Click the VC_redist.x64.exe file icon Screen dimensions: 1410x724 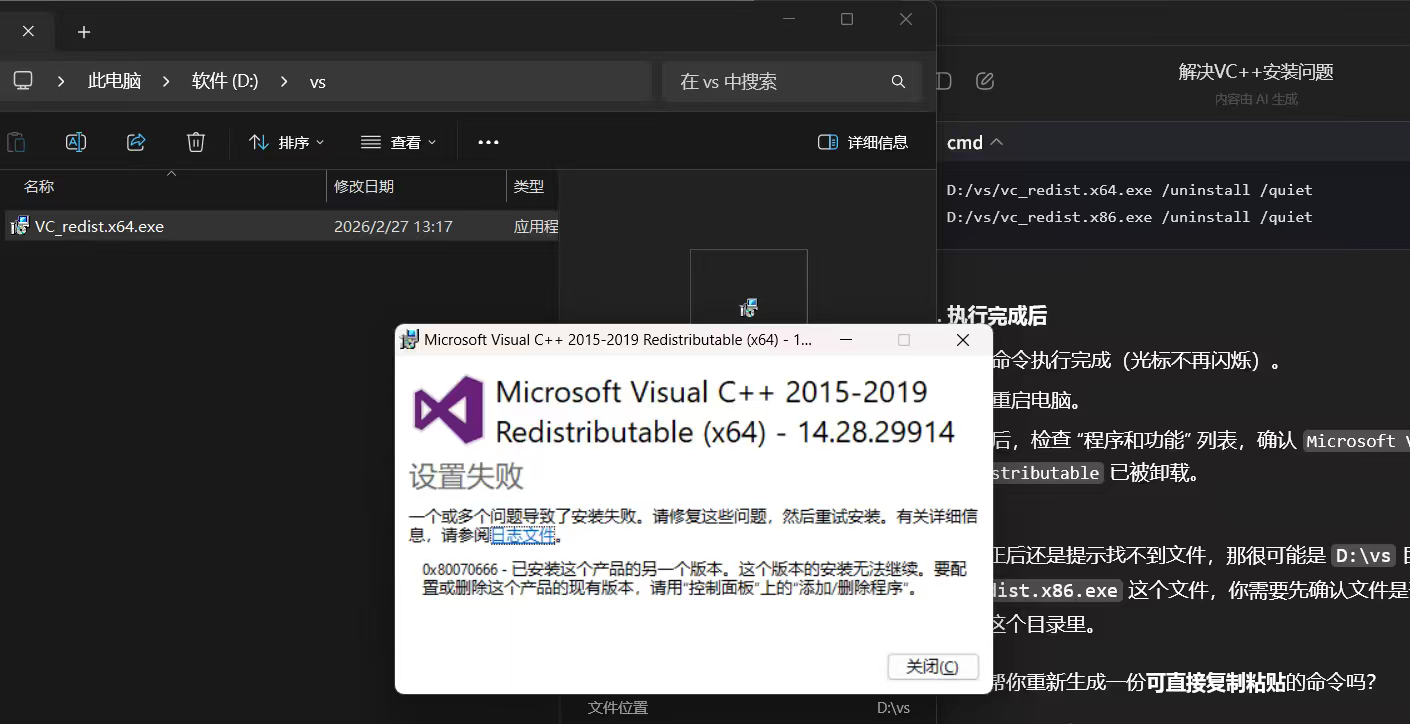click(x=19, y=226)
